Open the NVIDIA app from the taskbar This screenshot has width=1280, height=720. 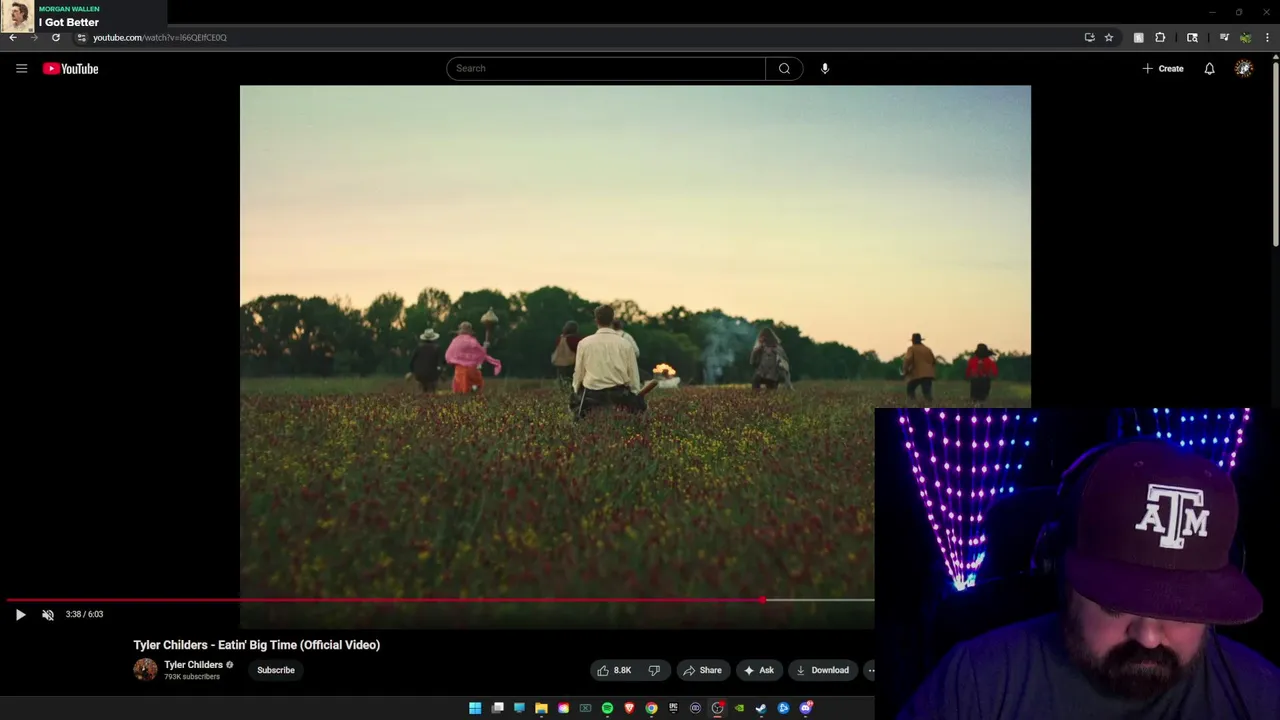pyautogui.click(x=739, y=708)
